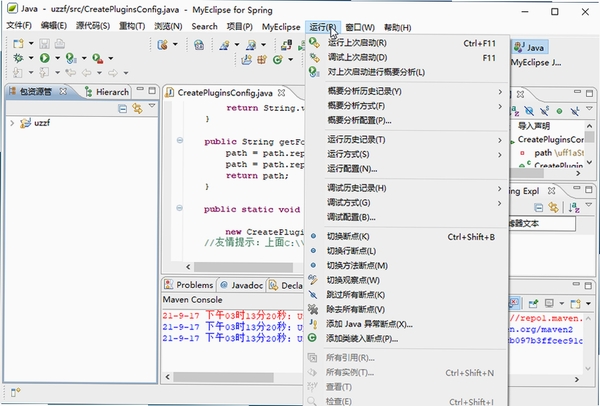Click the Last Edit Location icon

(70, 73)
